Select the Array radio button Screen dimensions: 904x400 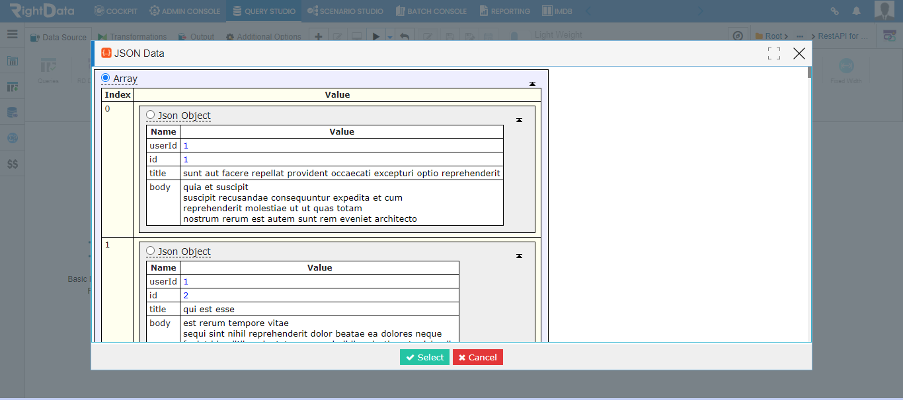click(106, 77)
